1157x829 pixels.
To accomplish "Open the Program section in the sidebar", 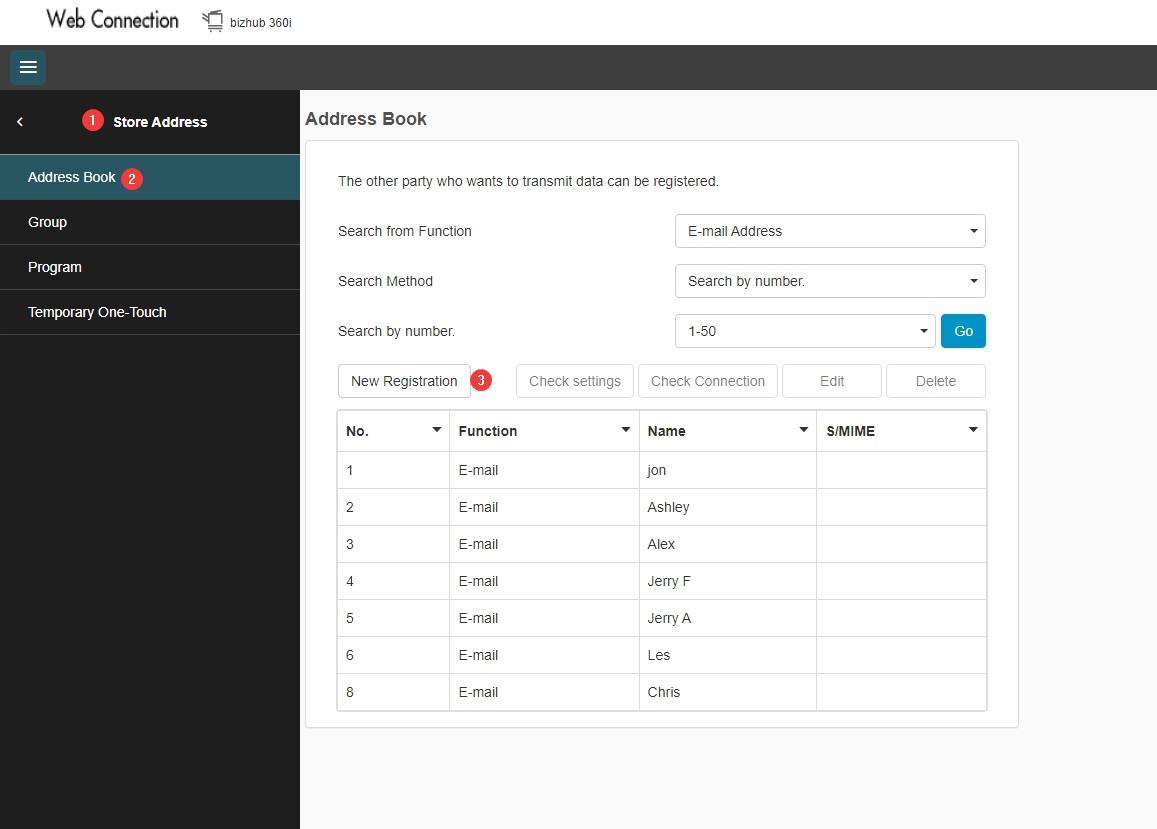I will [55, 267].
